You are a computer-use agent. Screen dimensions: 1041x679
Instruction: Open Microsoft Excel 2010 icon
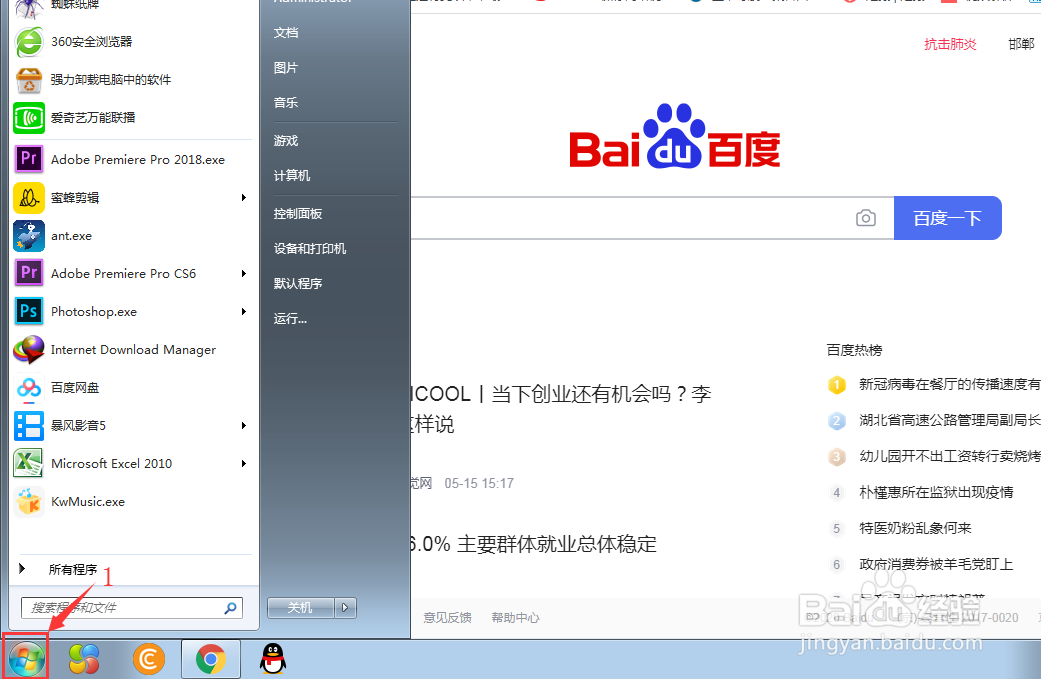29,463
